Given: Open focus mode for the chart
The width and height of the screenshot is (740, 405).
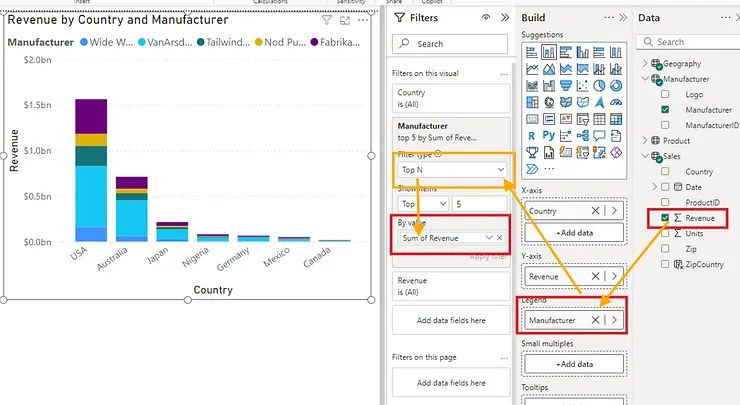Looking at the screenshot, I should point(345,20).
